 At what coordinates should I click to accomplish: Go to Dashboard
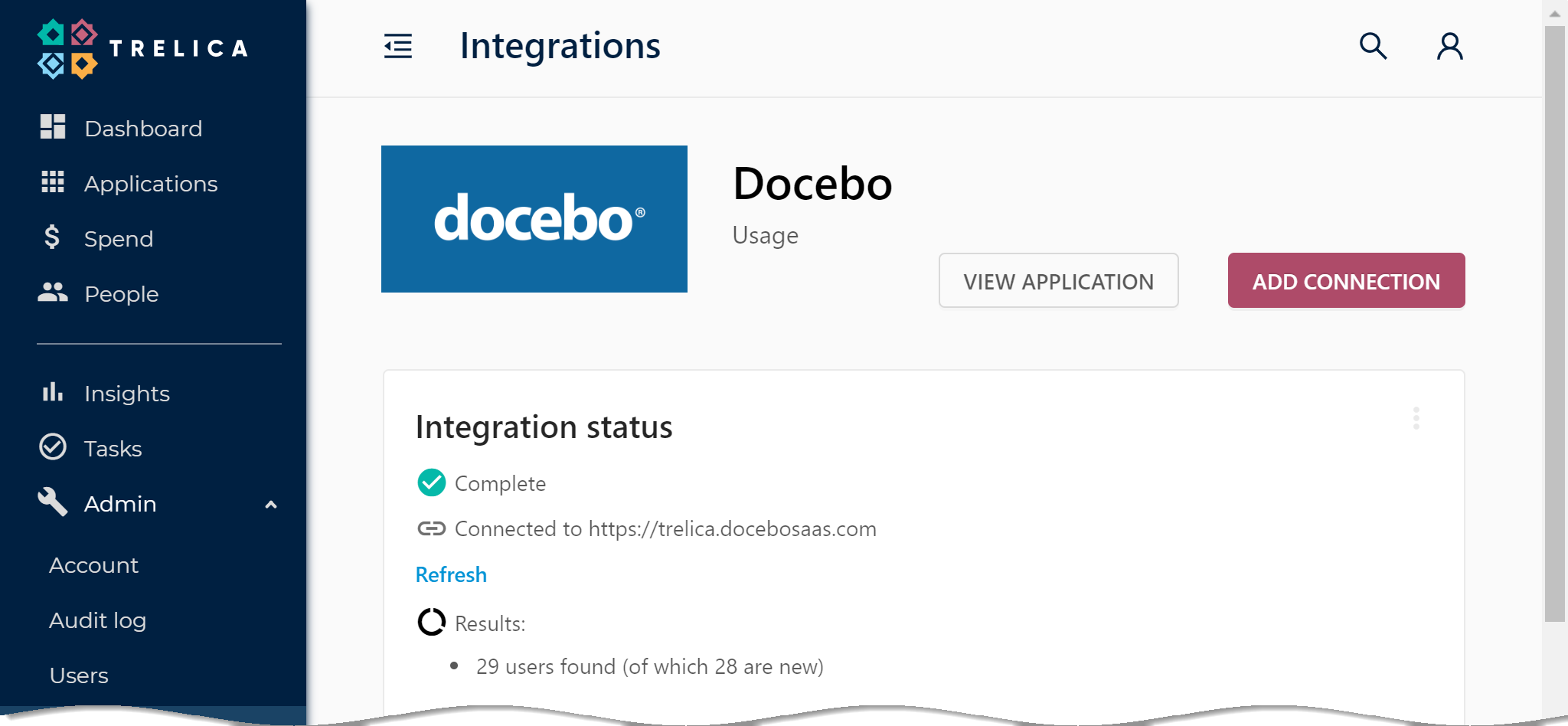144,129
